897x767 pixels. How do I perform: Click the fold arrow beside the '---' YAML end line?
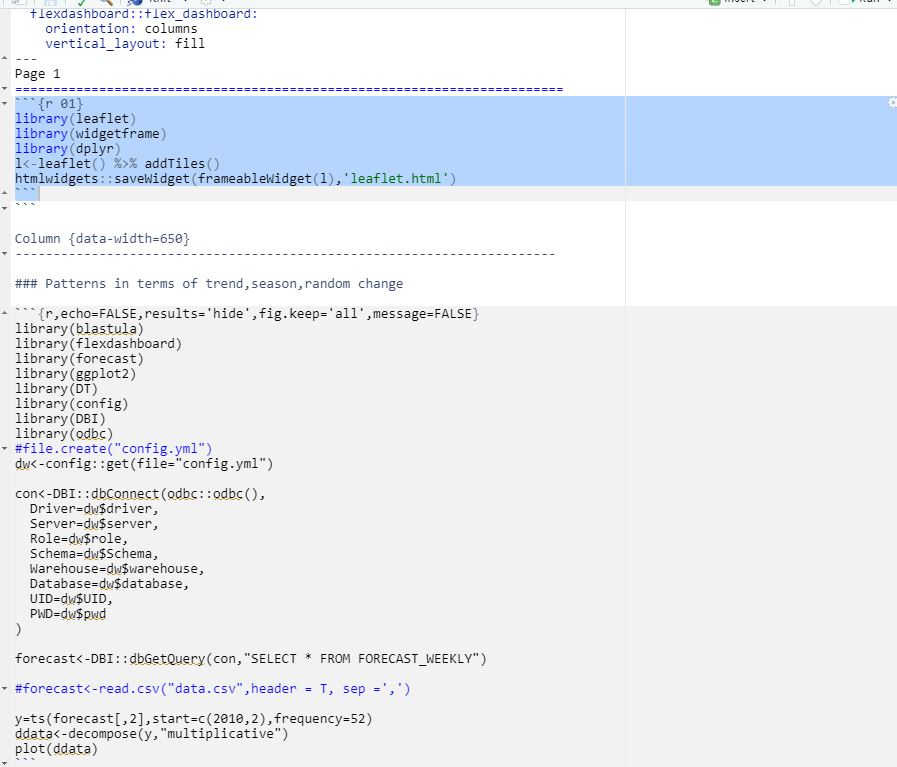(5, 58)
